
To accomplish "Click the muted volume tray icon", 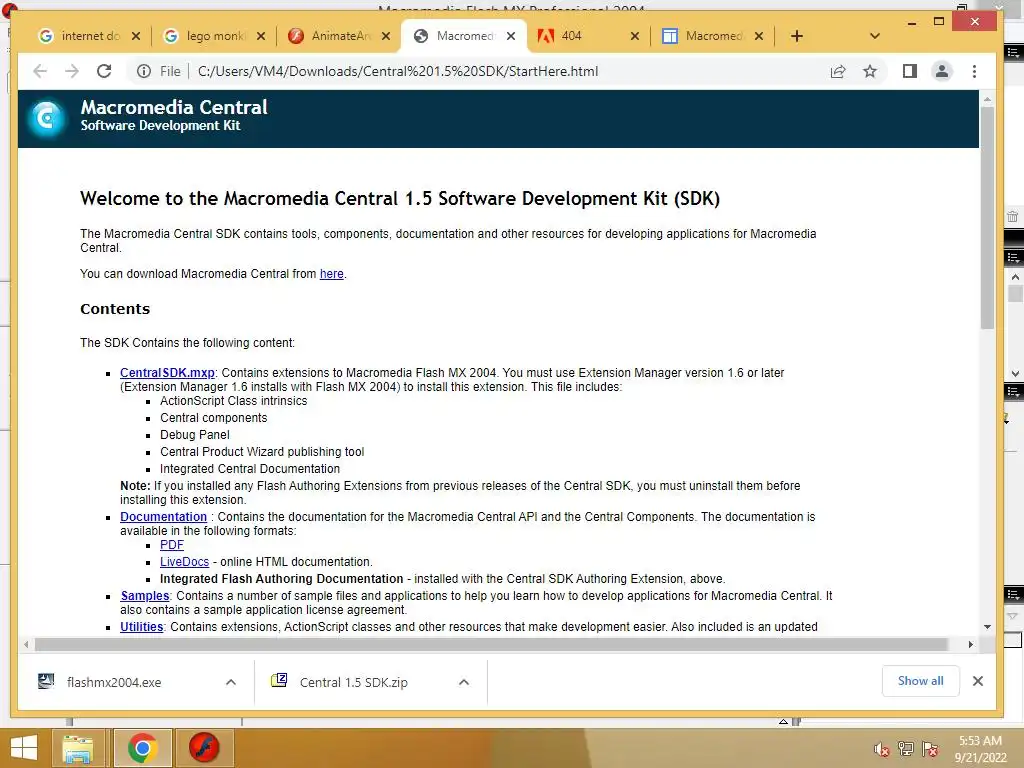I will (881, 749).
